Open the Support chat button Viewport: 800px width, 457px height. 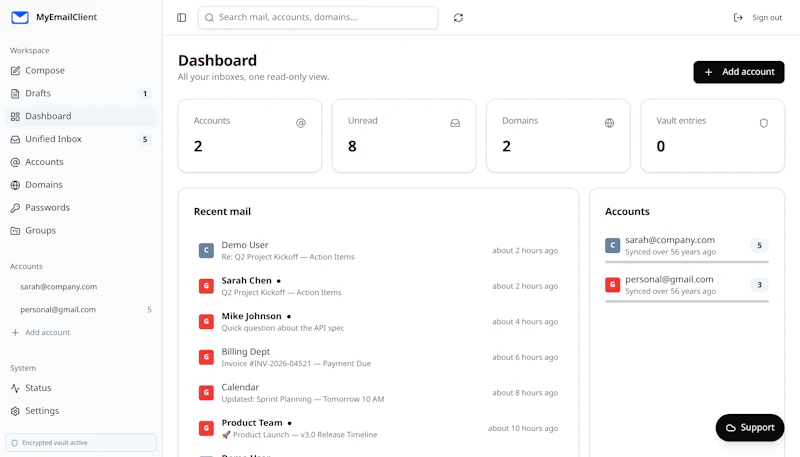pos(750,427)
